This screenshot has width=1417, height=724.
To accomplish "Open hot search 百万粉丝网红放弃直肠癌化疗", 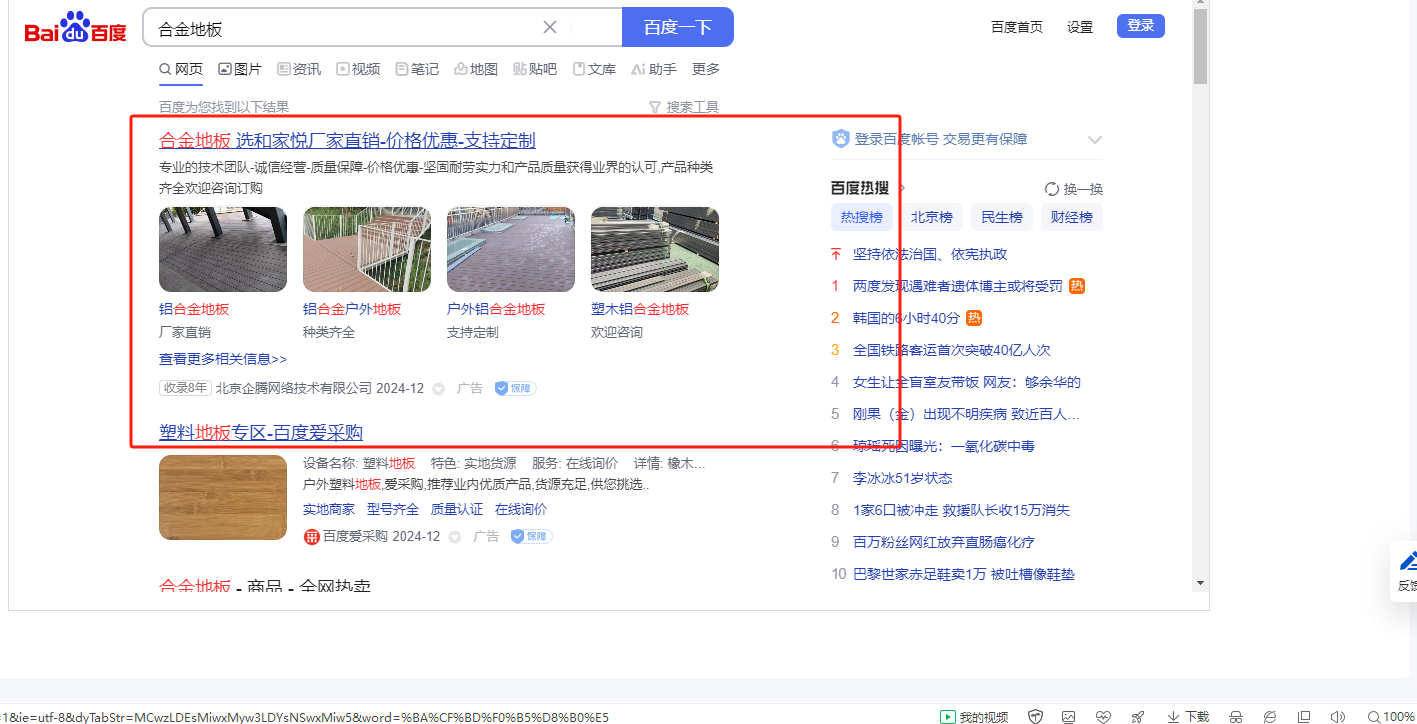I will point(944,542).
